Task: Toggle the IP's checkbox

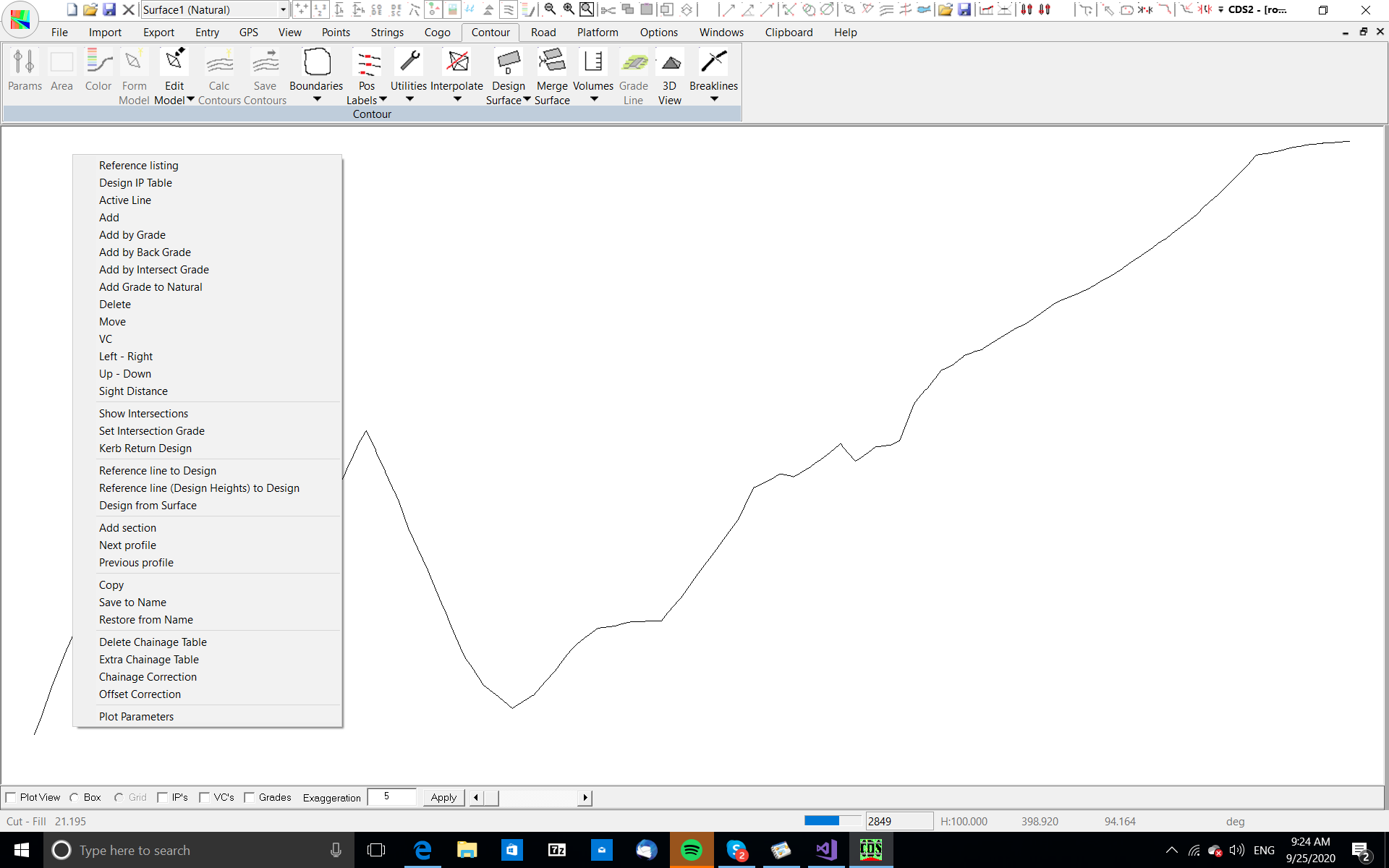Action: [x=163, y=797]
